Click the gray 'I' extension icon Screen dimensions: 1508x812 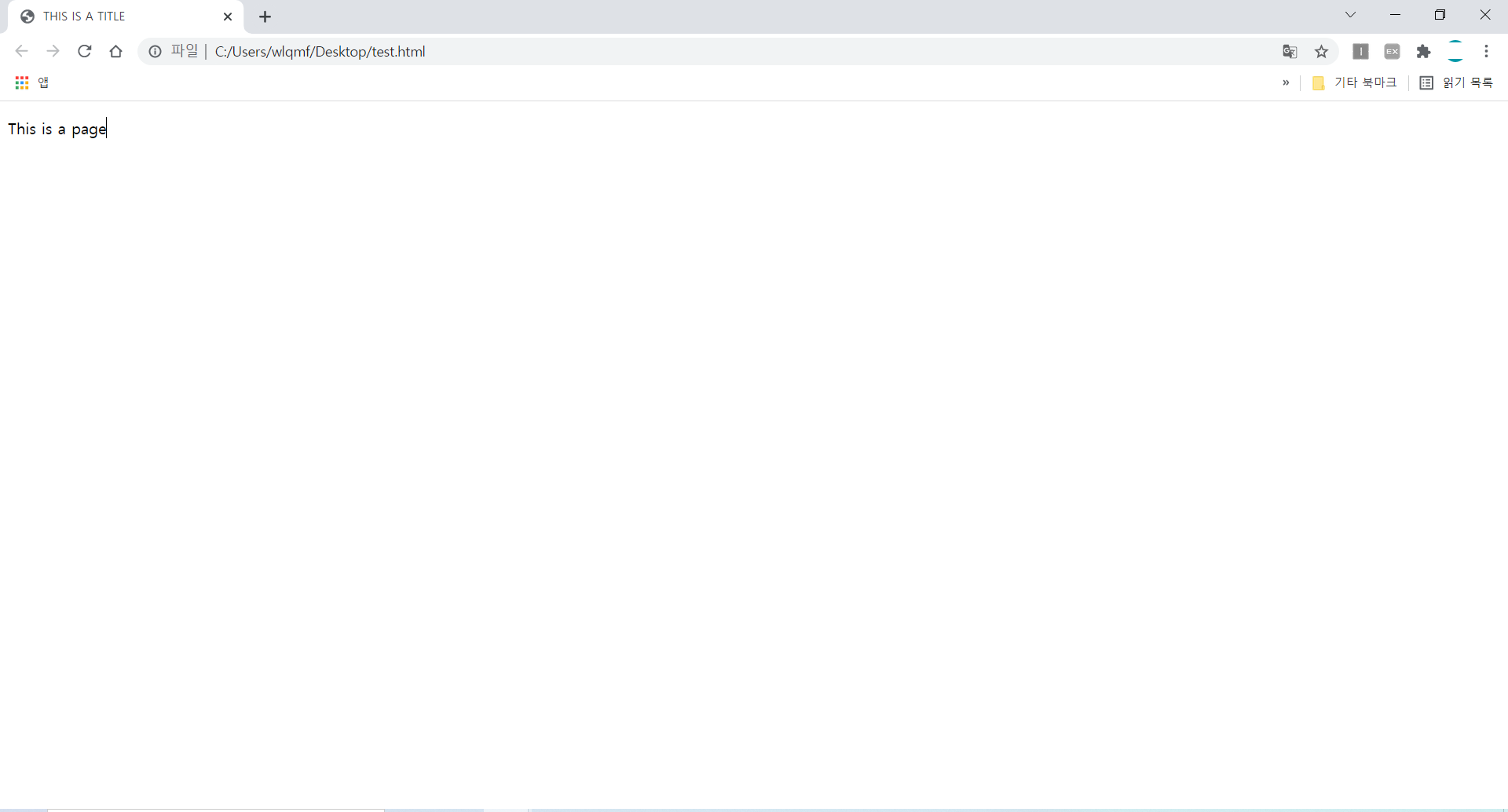point(1361,51)
